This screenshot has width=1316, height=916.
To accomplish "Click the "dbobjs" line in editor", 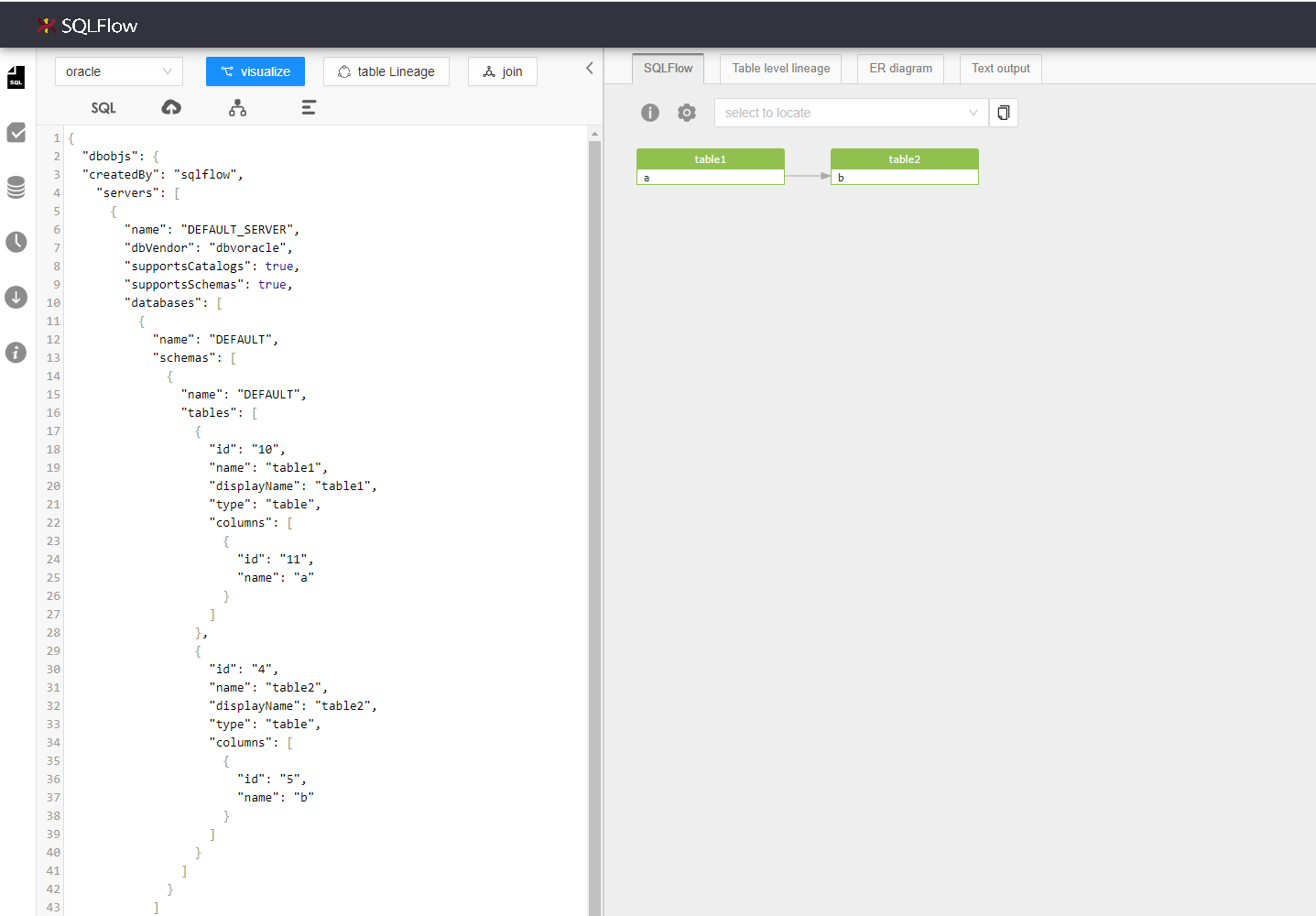I will click(x=121, y=157).
